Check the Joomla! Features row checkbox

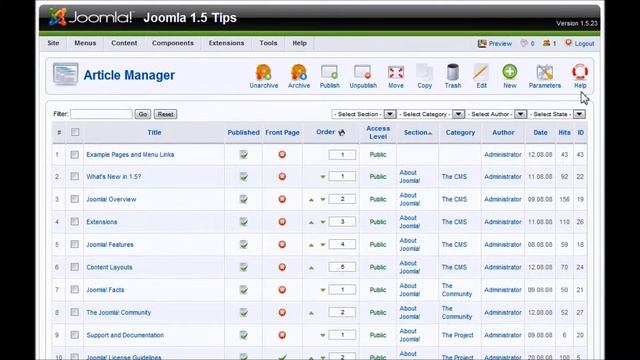pyautogui.click(x=74, y=244)
